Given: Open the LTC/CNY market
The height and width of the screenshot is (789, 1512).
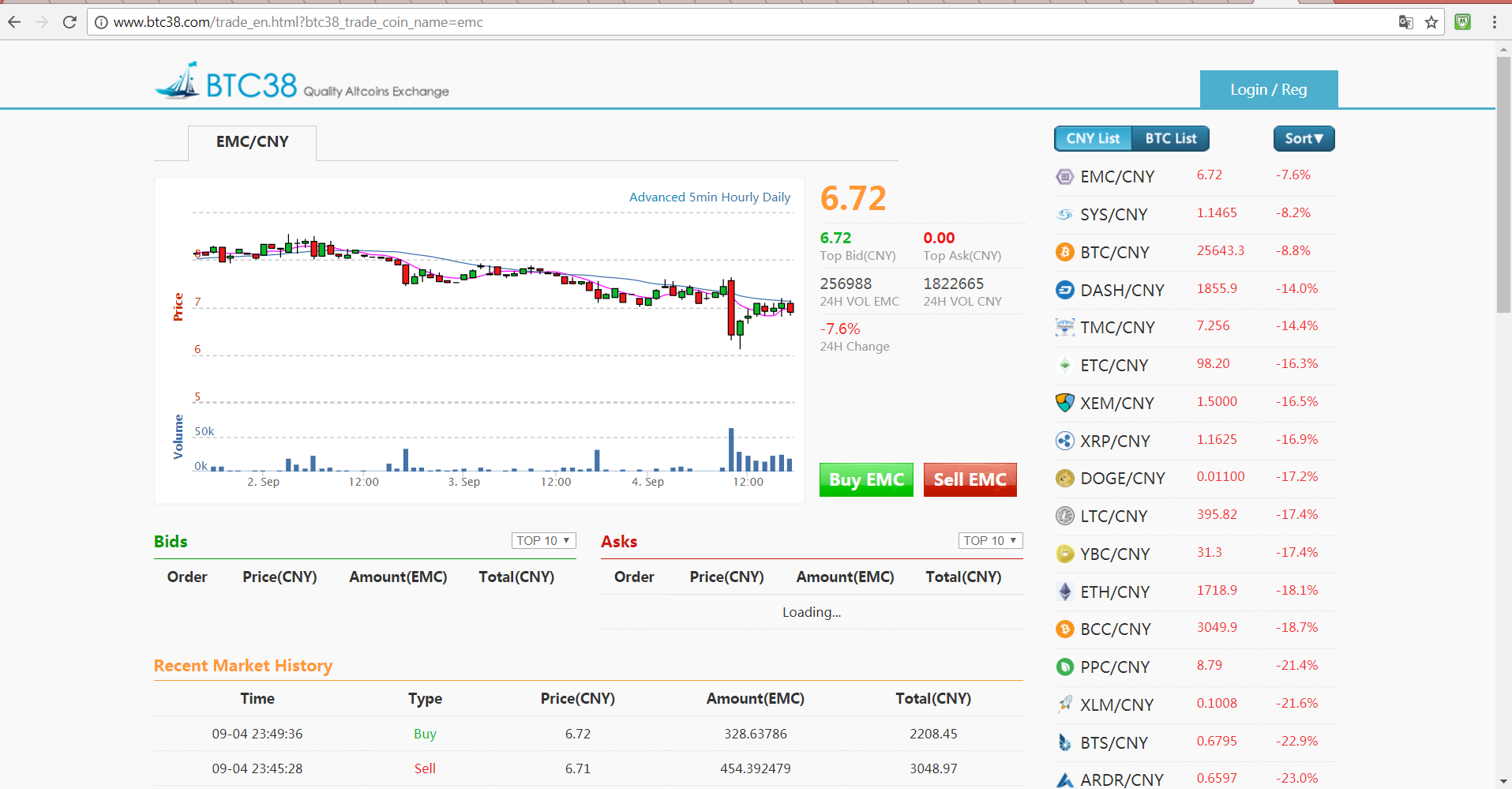Looking at the screenshot, I should coord(1113,517).
